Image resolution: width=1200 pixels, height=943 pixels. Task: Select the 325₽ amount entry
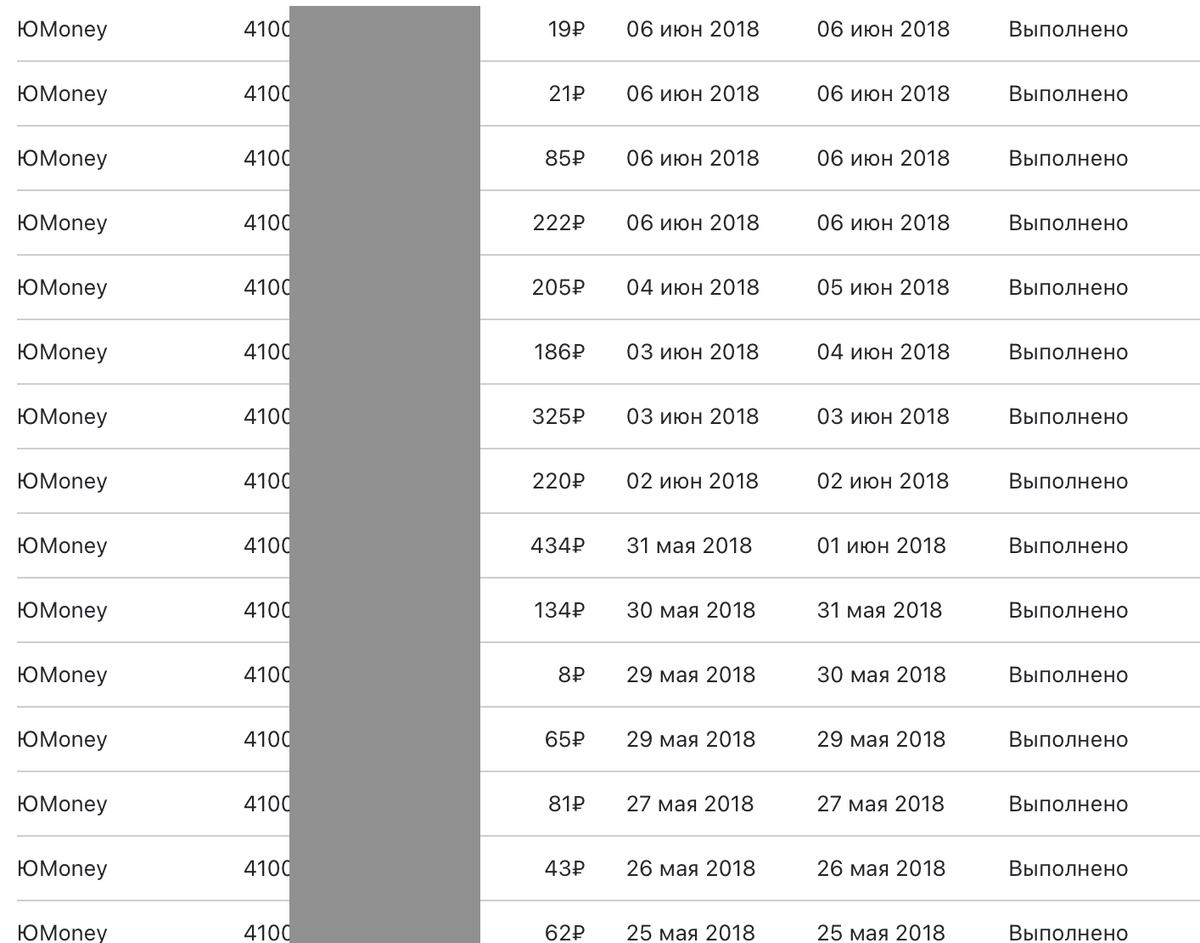point(558,417)
